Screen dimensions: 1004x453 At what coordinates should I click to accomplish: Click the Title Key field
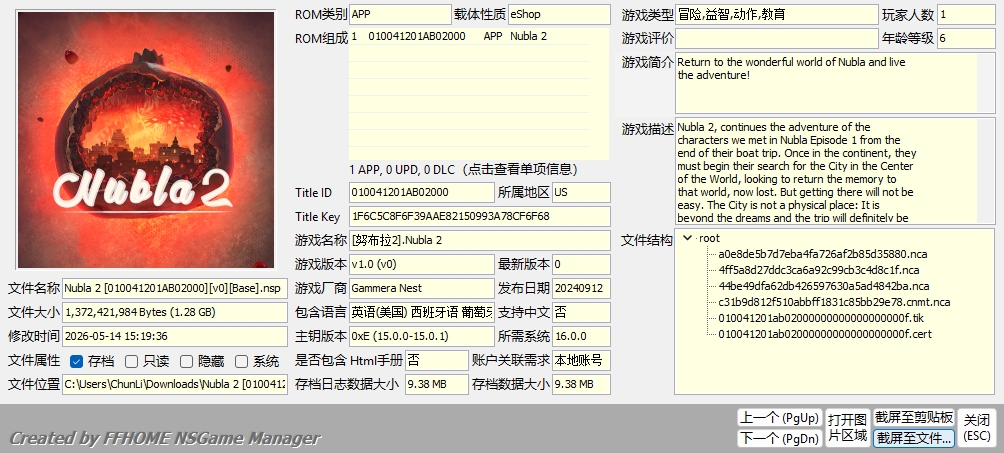(x=480, y=217)
